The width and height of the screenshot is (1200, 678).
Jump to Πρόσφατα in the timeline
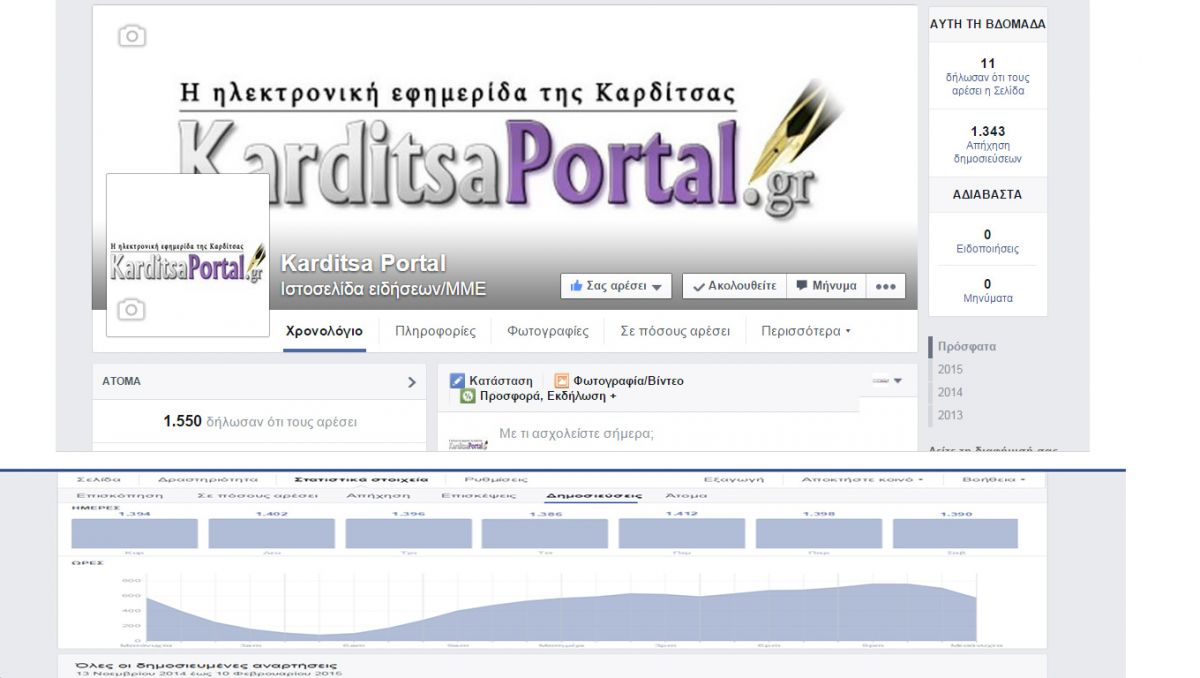(967, 347)
